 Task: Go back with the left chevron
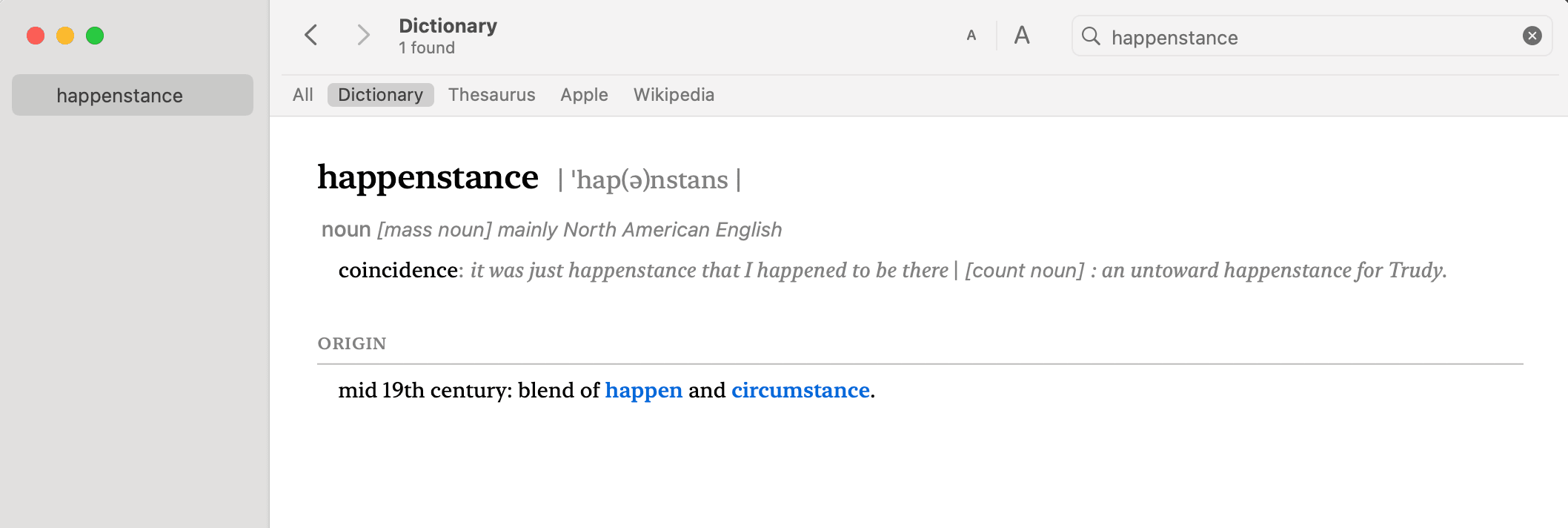tap(311, 35)
